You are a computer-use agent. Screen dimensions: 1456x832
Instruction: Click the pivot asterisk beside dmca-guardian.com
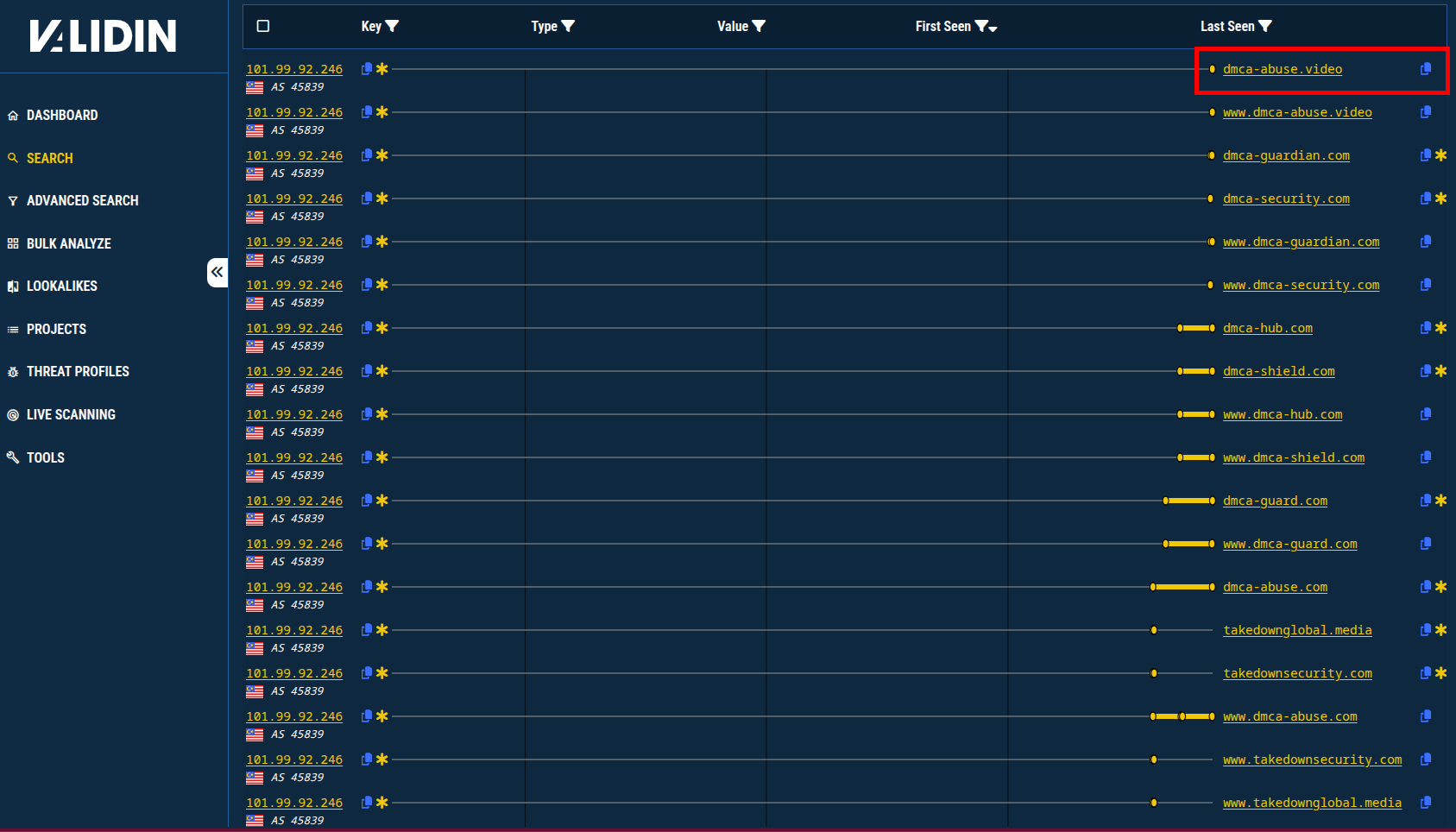[1440, 155]
